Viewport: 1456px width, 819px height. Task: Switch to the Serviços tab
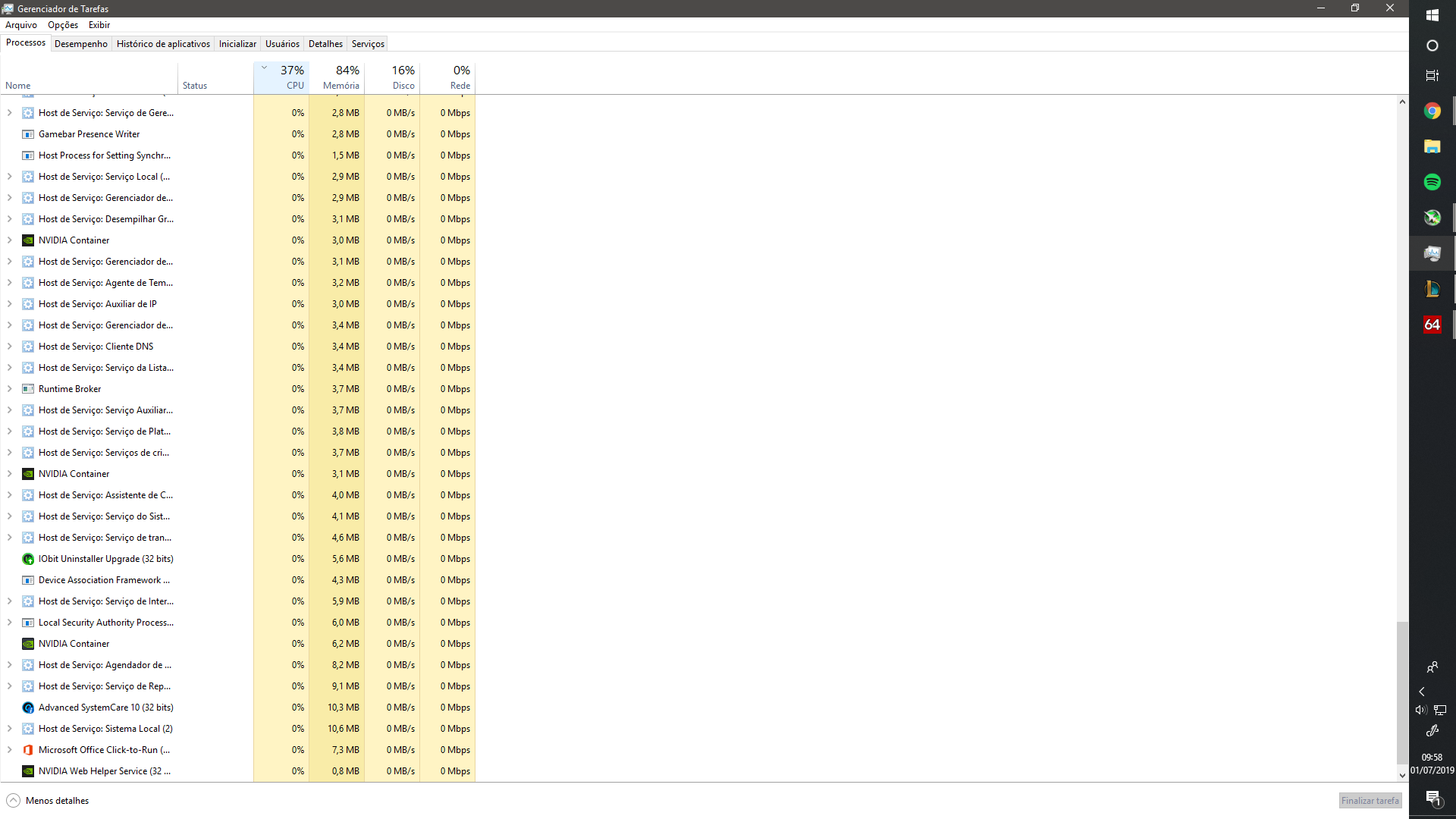[x=368, y=44]
